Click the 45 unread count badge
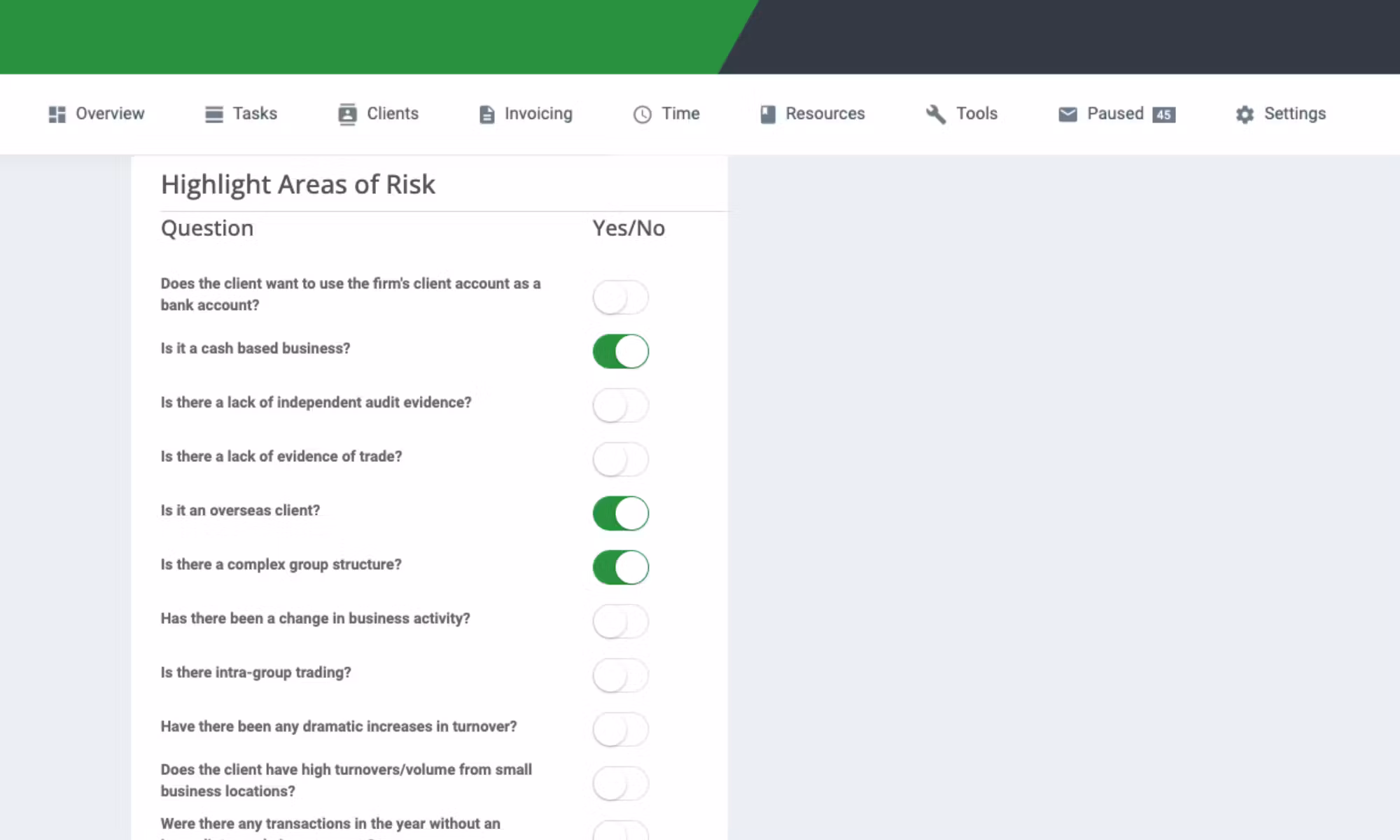 coord(1163,113)
